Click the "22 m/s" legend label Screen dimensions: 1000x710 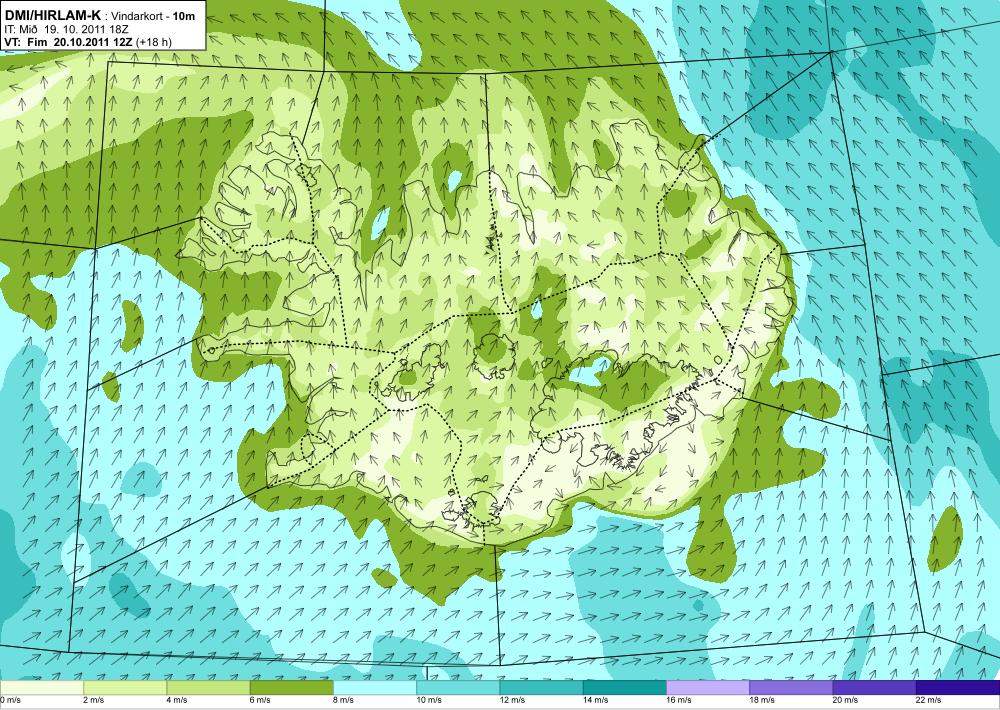(x=929, y=700)
